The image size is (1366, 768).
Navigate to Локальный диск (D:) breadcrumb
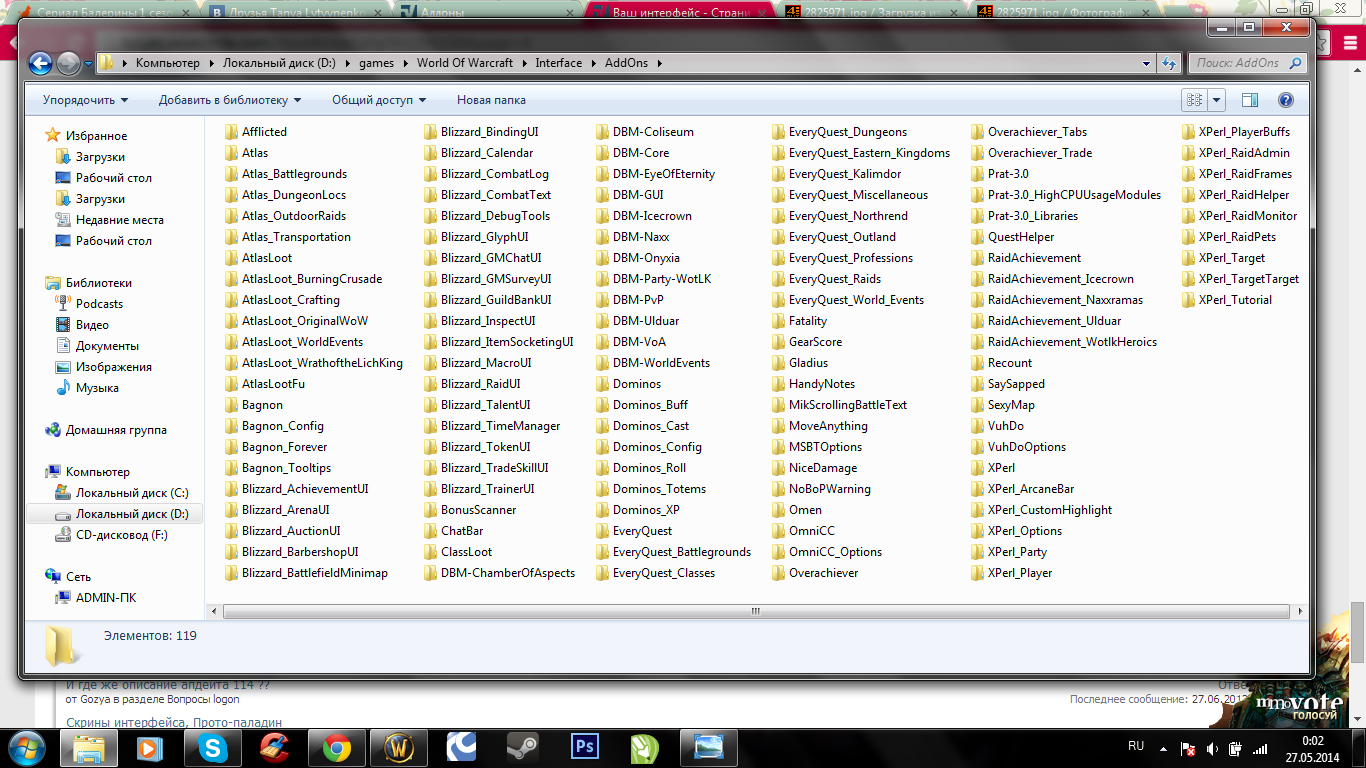279,63
